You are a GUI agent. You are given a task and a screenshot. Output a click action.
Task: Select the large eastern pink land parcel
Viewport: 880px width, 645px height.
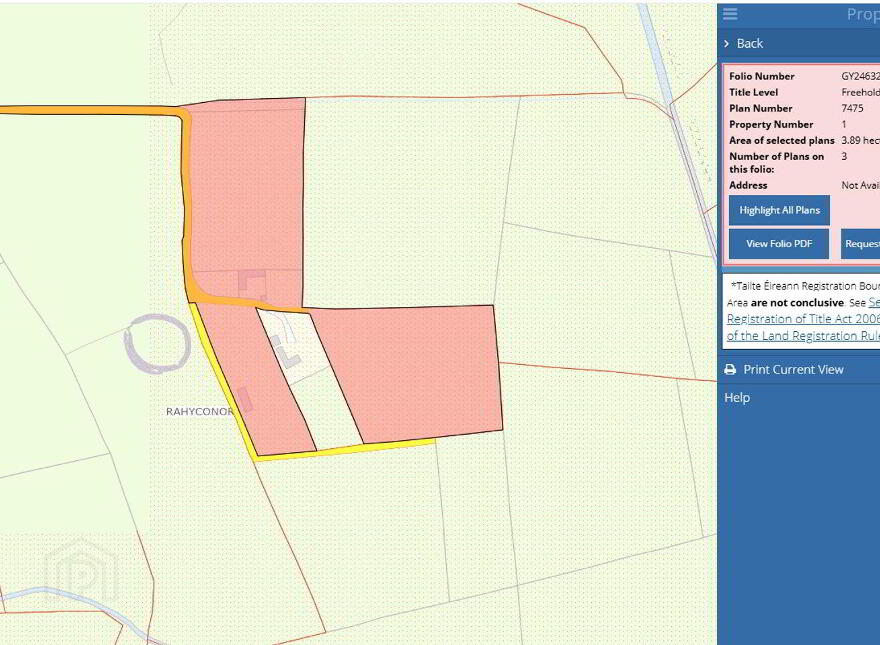click(x=416, y=372)
